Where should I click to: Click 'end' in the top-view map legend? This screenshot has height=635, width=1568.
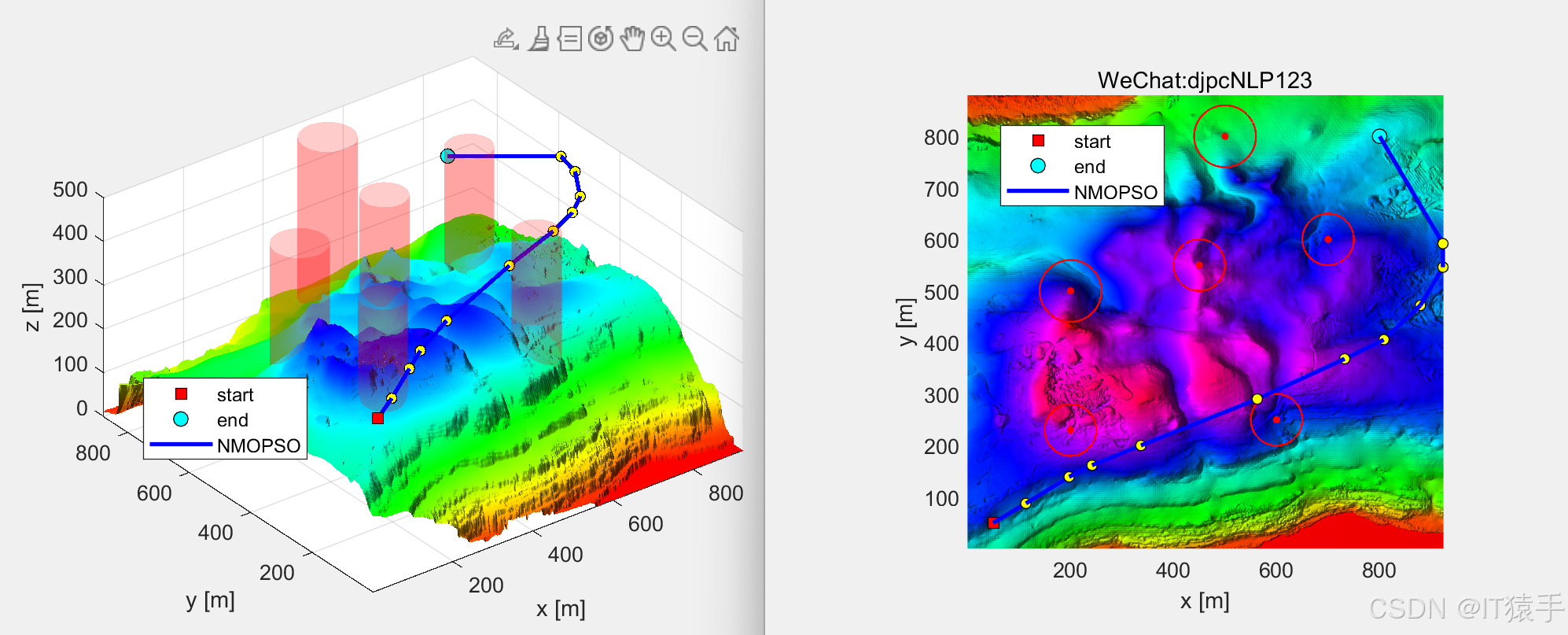(x=1089, y=167)
